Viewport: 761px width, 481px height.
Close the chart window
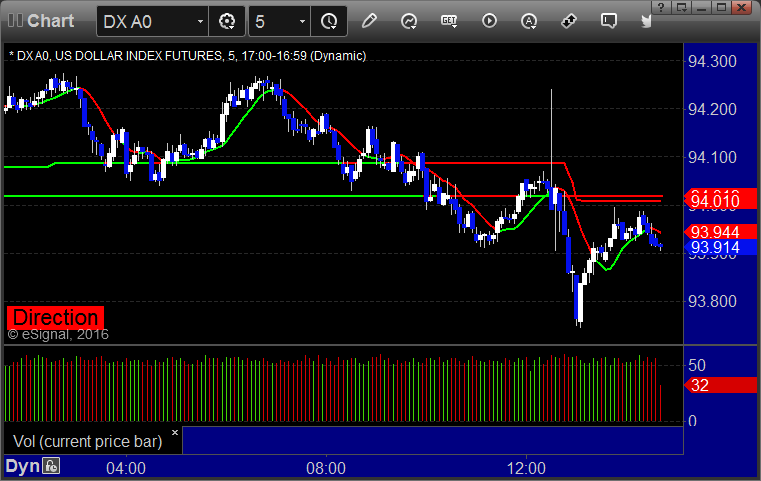pyautogui.click(x=743, y=7)
